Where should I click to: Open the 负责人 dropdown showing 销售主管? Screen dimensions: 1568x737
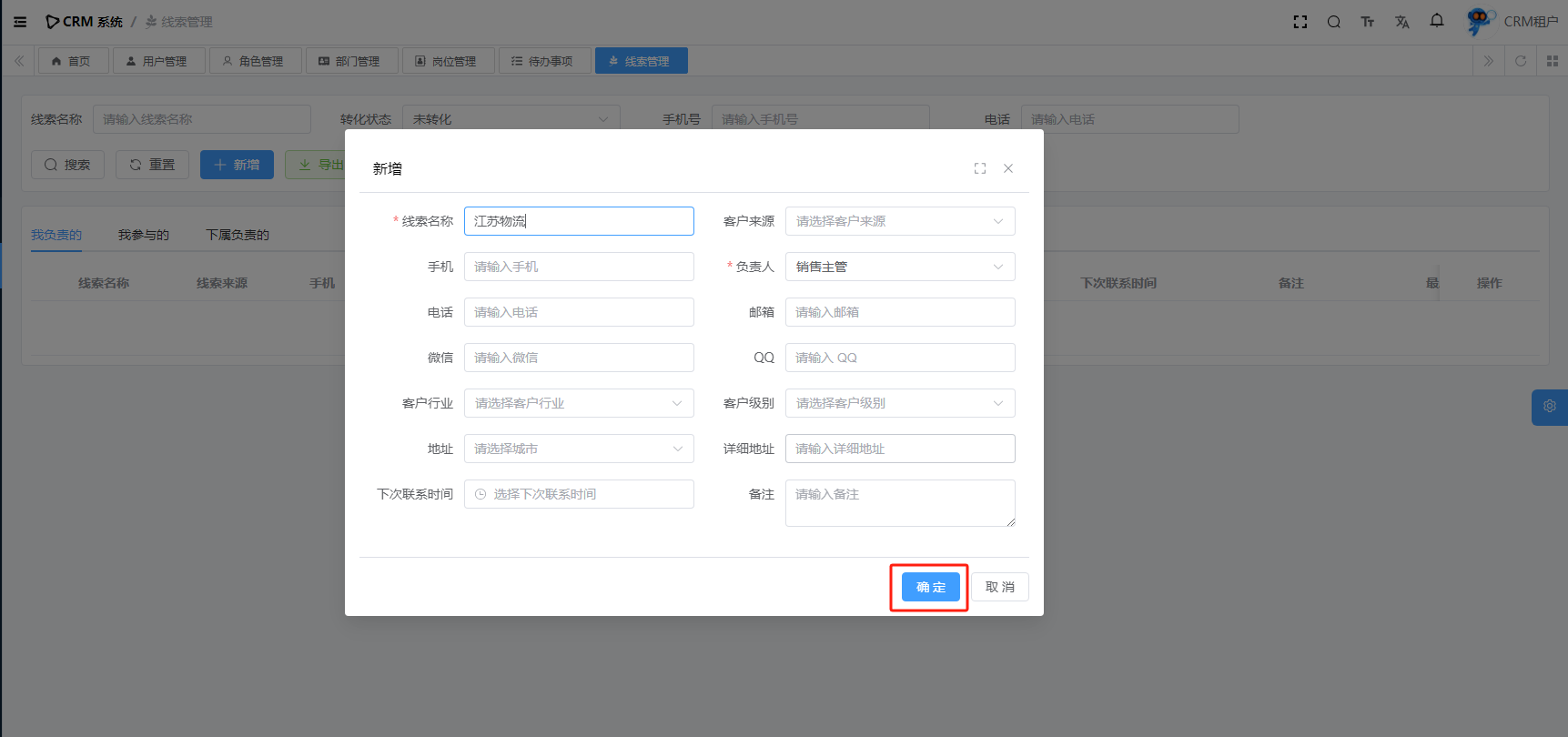[899, 267]
